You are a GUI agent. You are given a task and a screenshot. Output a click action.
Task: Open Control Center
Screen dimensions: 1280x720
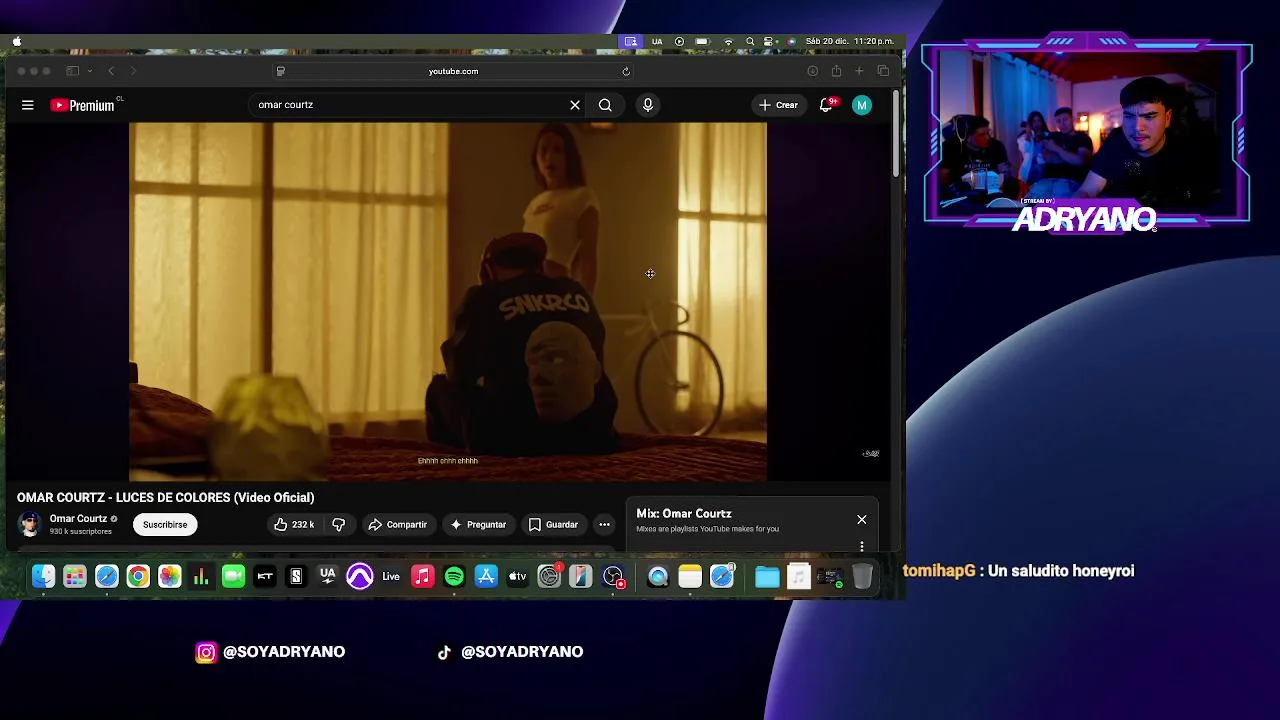769,42
